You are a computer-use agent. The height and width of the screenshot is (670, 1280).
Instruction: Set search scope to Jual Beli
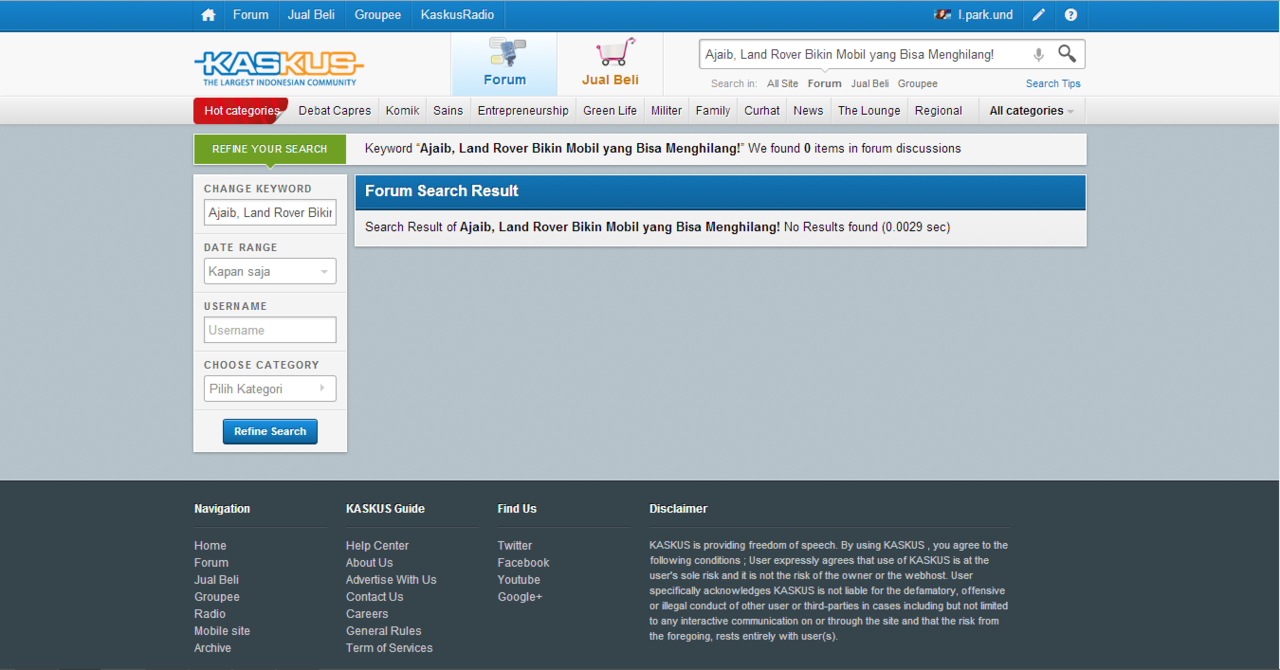[870, 84]
